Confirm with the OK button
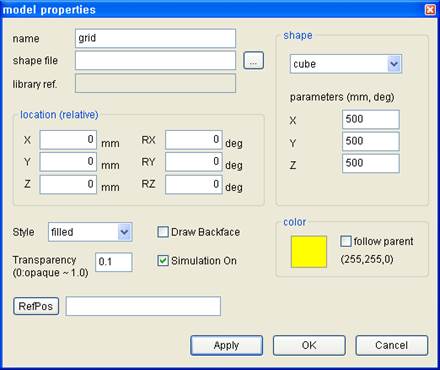 point(309,345)
